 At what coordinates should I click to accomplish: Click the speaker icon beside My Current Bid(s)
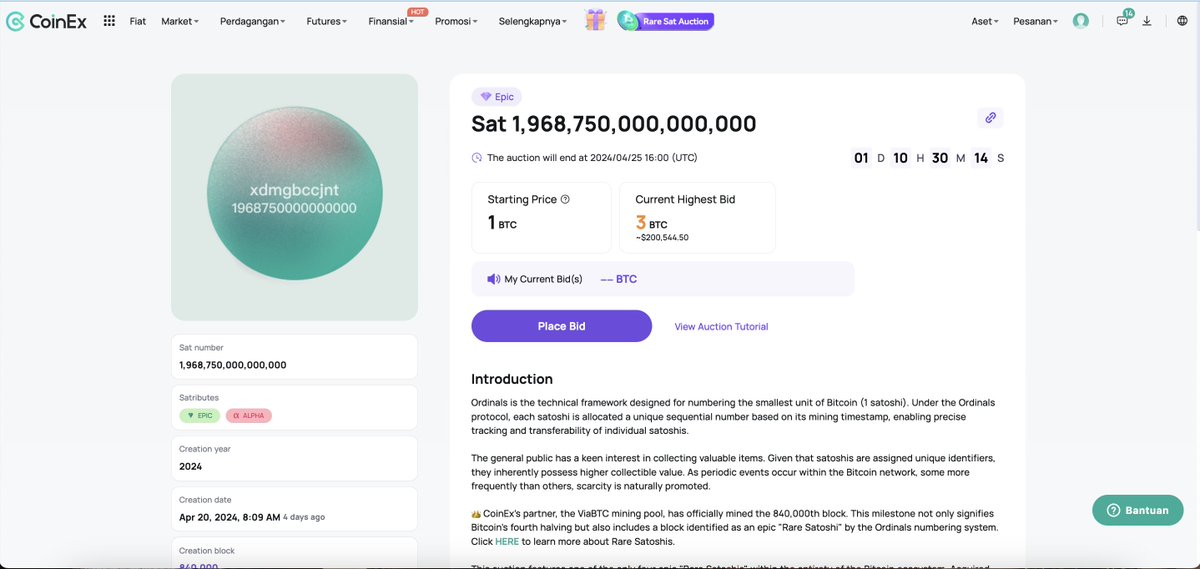point(493,279)
